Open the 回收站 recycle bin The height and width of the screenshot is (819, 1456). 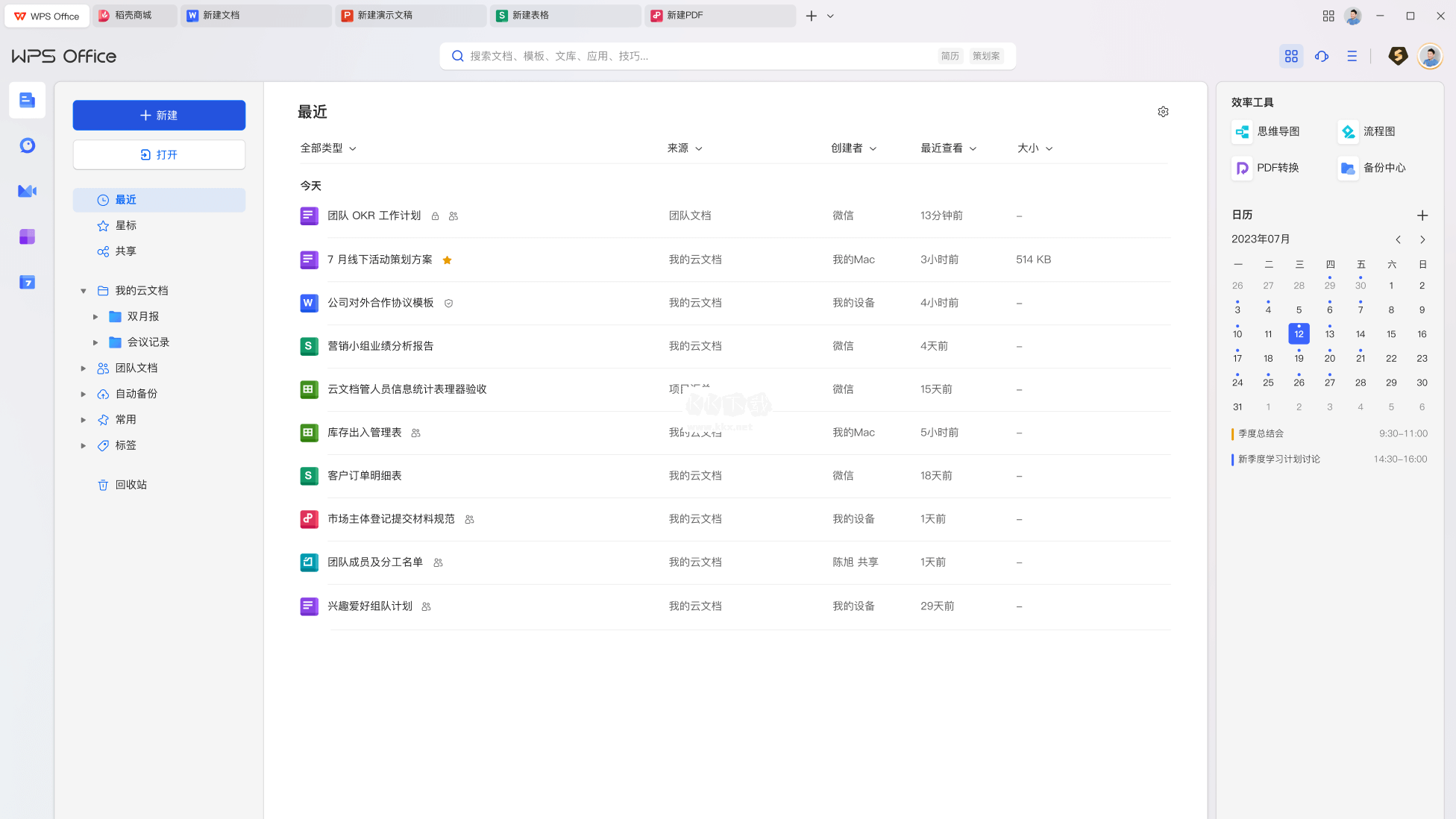[x=132, y=484]
